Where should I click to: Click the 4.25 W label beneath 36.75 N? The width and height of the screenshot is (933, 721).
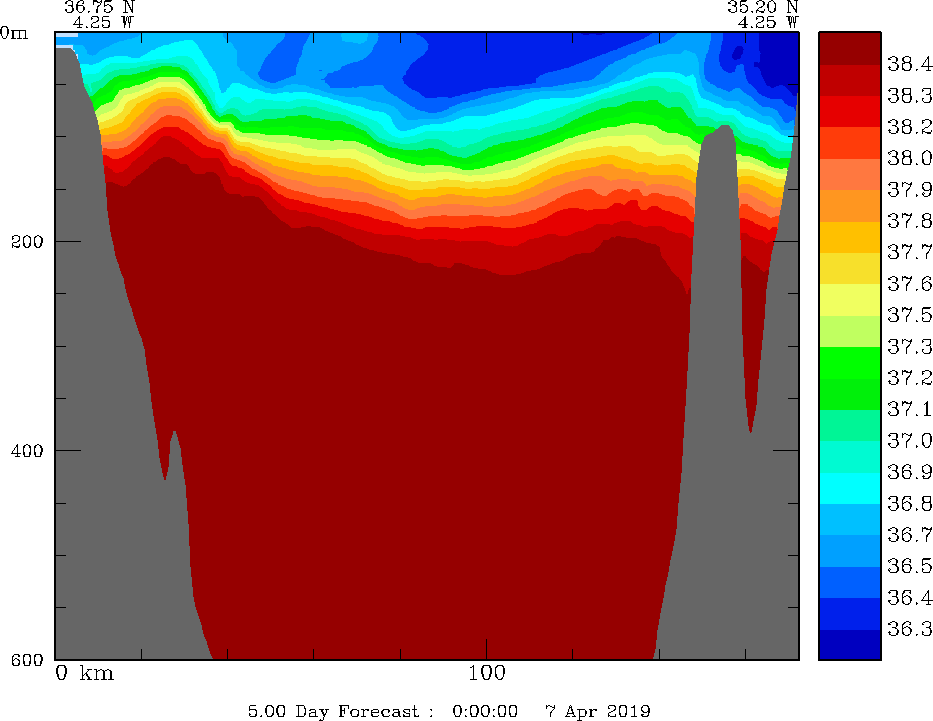click(x=103, y=22)
